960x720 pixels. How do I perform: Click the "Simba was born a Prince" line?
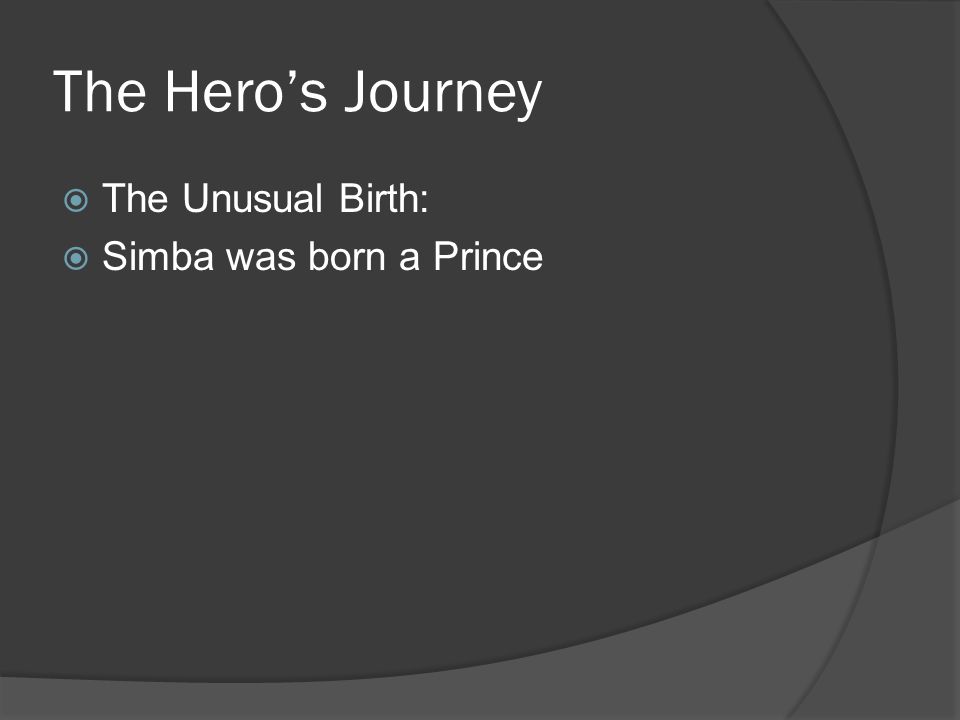[x=323, y=256]
